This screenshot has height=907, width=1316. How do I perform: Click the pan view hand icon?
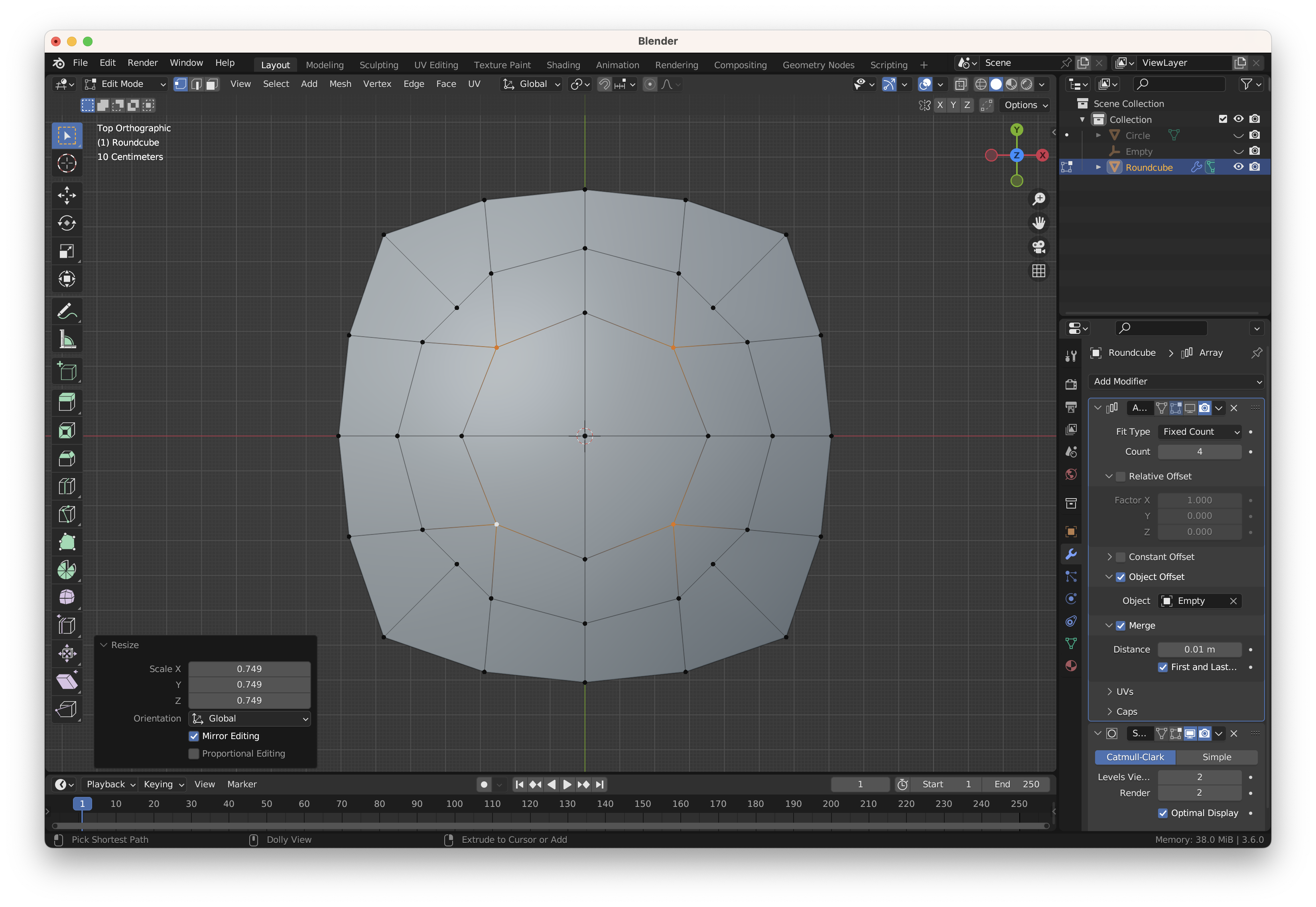coord(1039,223)
